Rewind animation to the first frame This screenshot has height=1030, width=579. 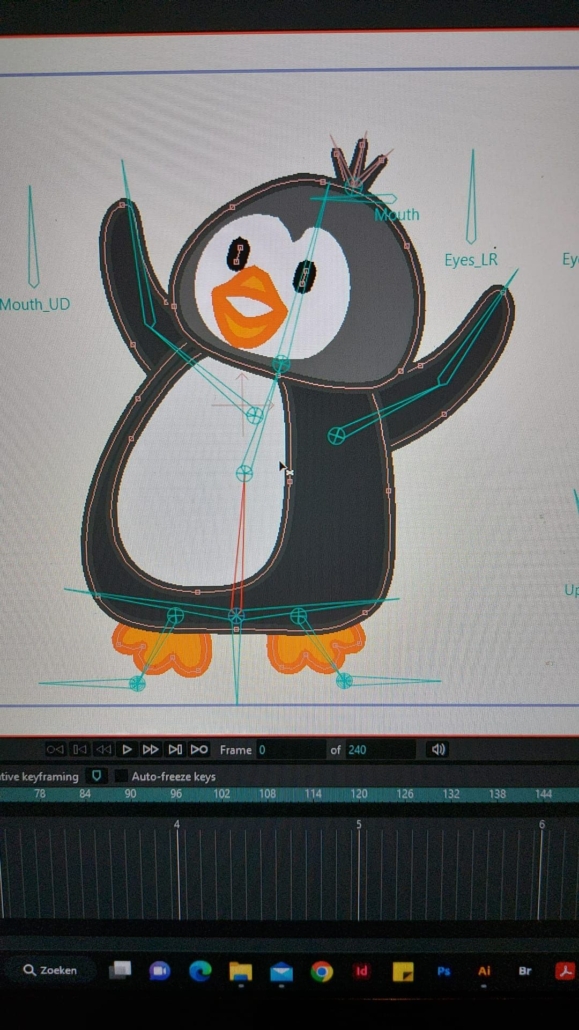click(x=55, y=750)
